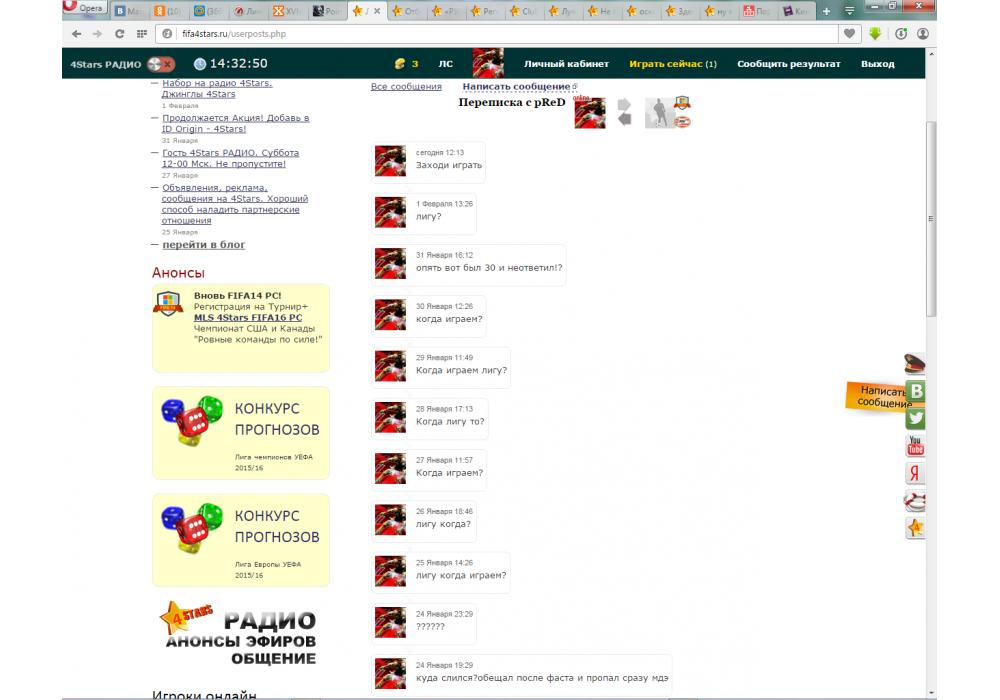Click the gold coins balance icon

[x=400, y=64]
